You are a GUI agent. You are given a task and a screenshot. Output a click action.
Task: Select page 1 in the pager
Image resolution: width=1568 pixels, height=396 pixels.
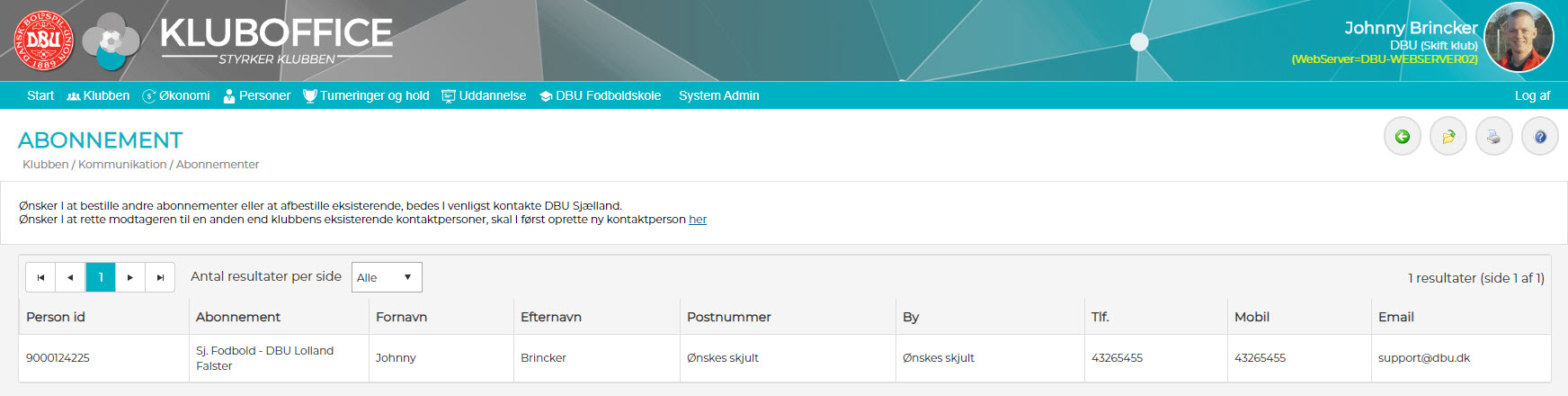pos(101,277)
